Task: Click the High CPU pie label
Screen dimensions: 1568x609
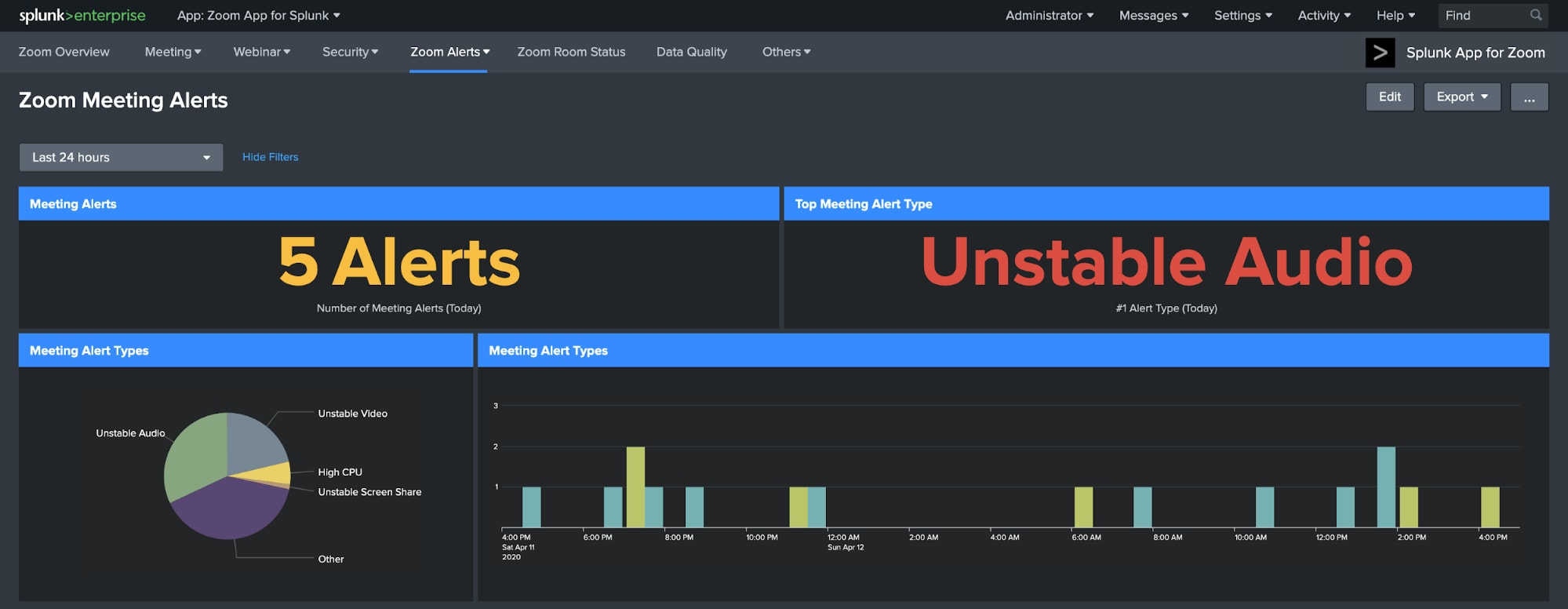Action: pos(340,472)
